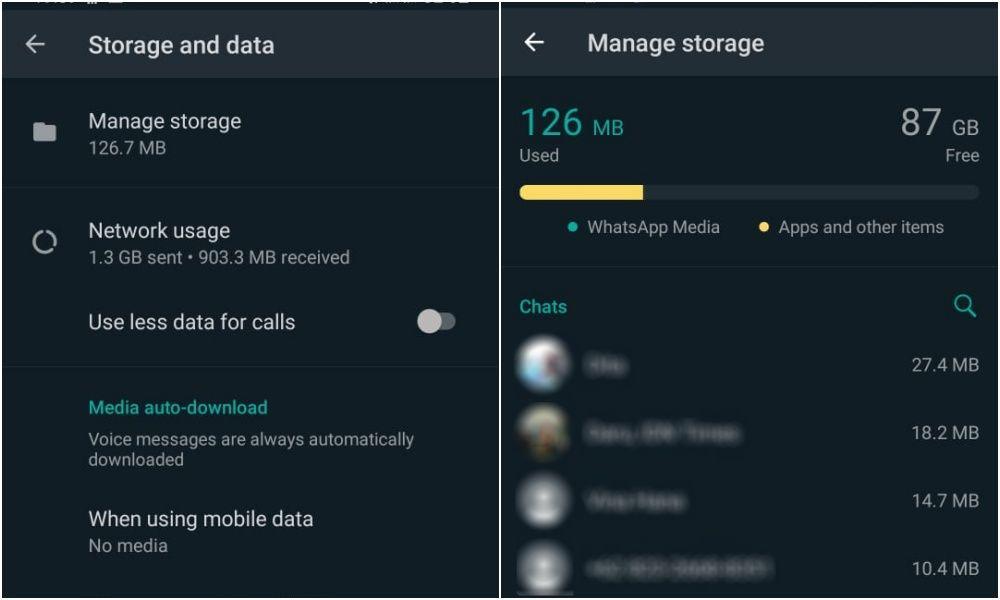Open When using mobile data setting
The width and height of the screenshot is (1000, 600).
(250, 531)
